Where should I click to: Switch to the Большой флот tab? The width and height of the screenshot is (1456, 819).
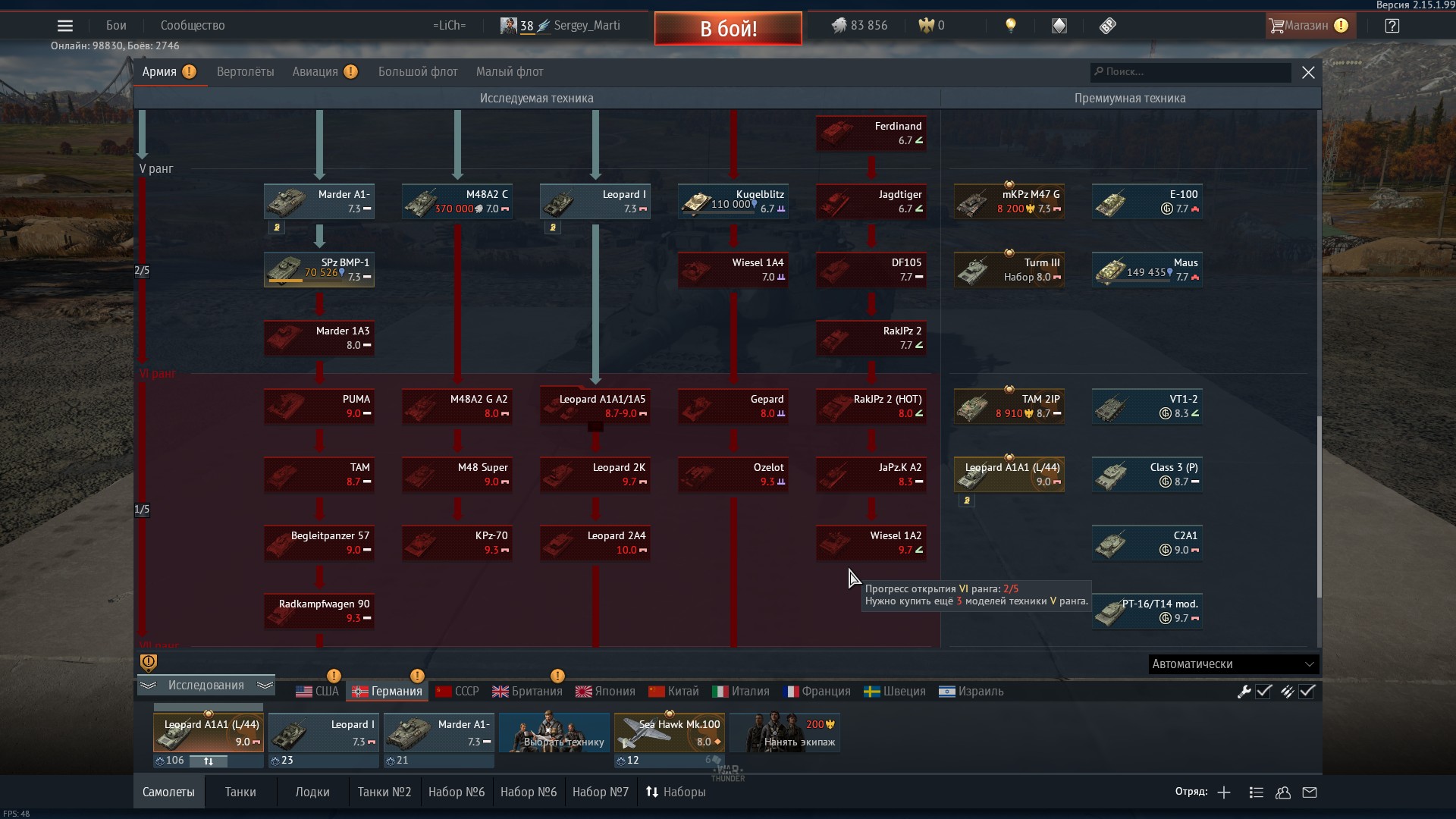tap(418, 72)
